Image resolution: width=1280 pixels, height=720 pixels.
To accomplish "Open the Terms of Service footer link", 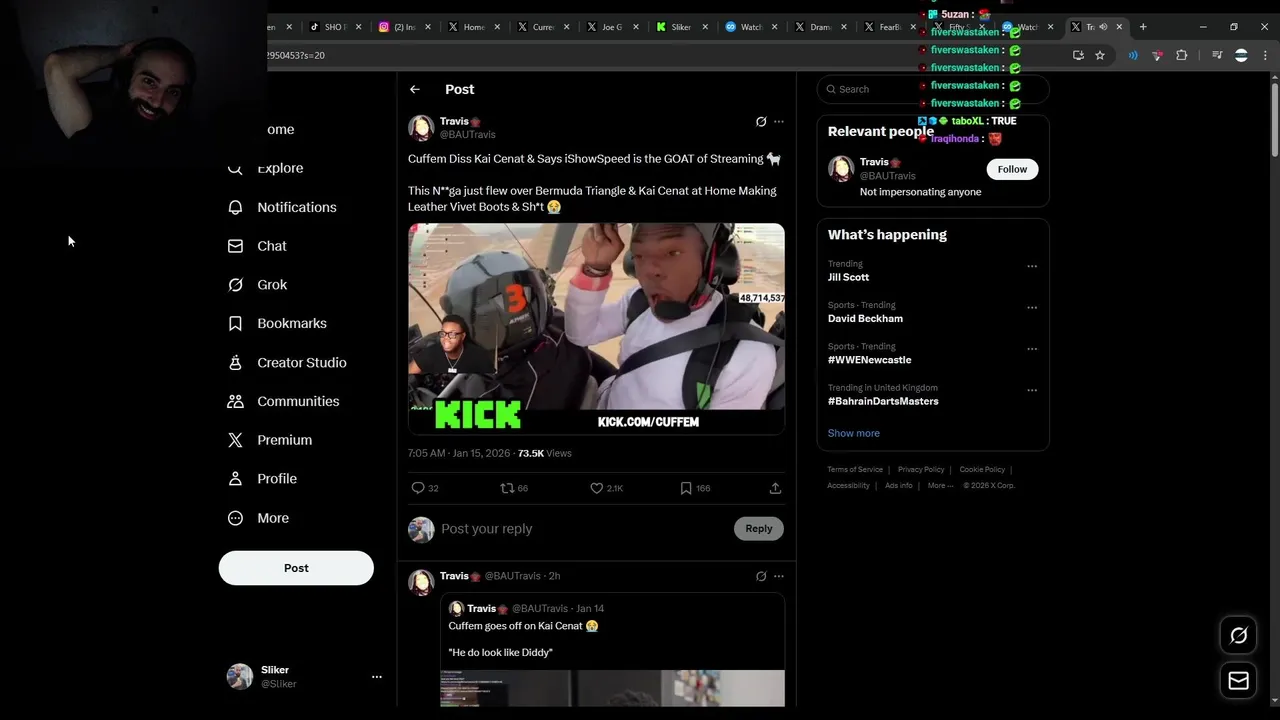I will coord(855,469).
